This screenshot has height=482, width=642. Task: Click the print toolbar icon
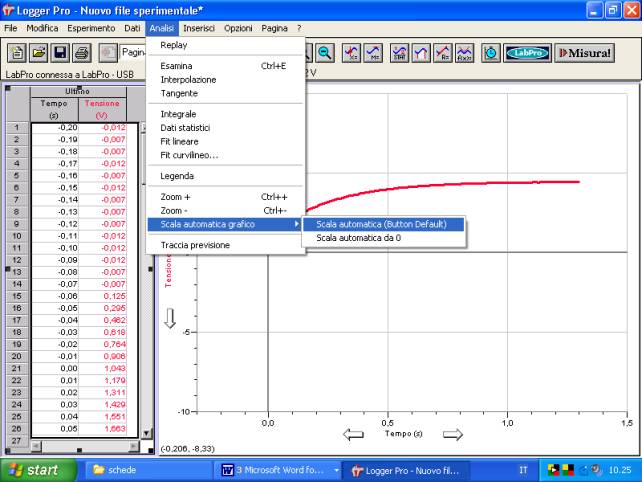point(82,52)
